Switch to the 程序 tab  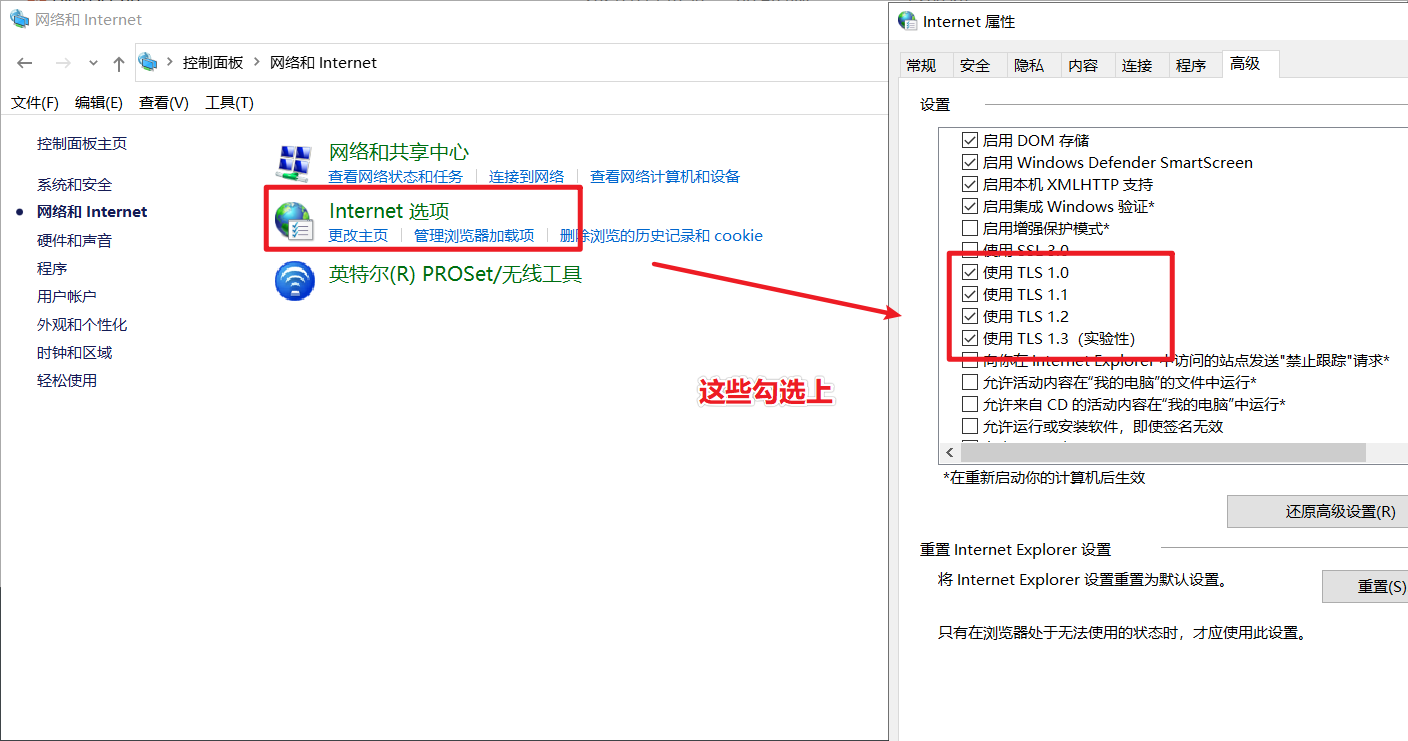point(1191,65)
